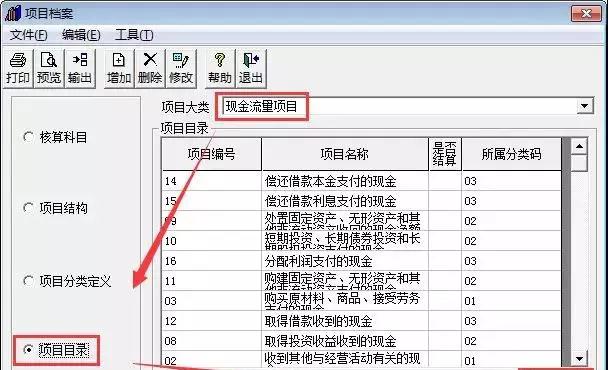The width and height of the screenshot is (608, 370).
Task: Open the 预览 preview tool
Action: coord(49,69)
